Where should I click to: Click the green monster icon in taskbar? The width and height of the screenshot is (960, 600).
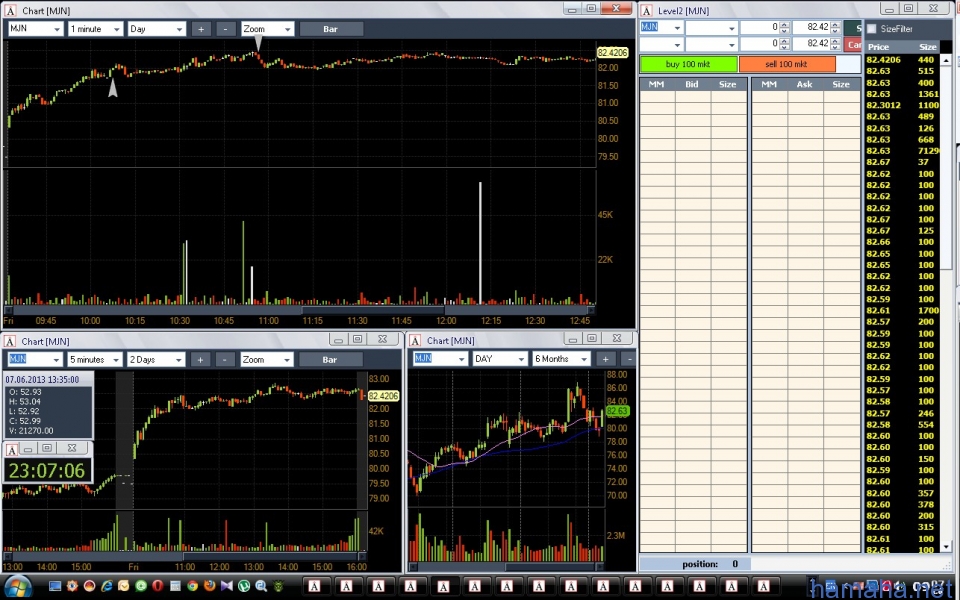[279, 586]
